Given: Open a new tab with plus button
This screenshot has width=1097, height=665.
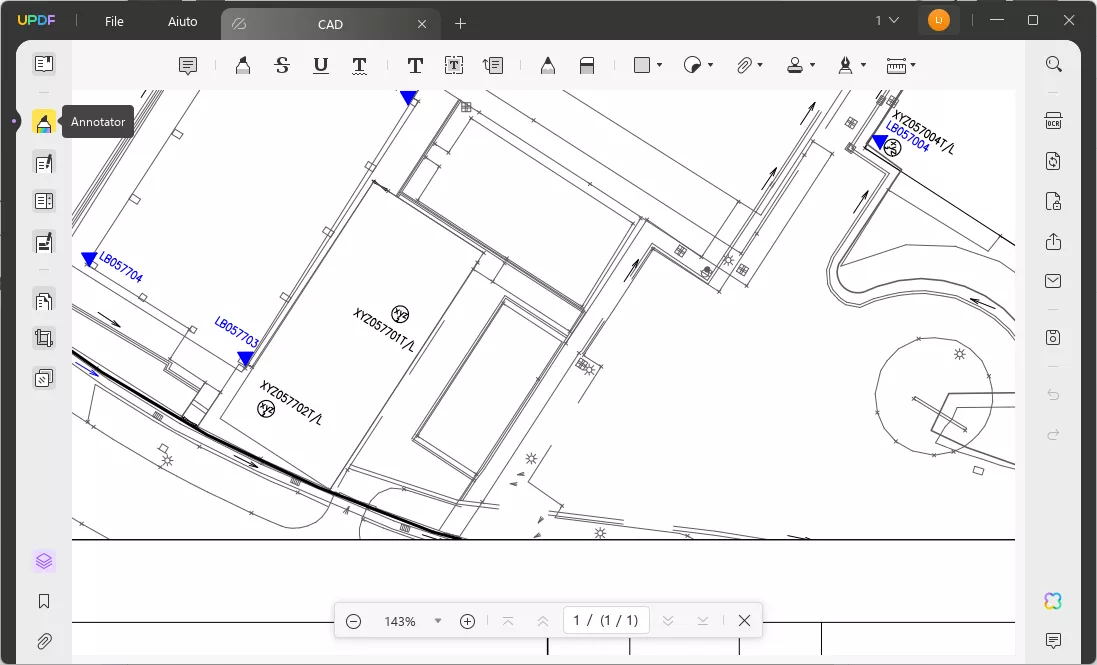Looking at the screenshot, I should (460, 24).
